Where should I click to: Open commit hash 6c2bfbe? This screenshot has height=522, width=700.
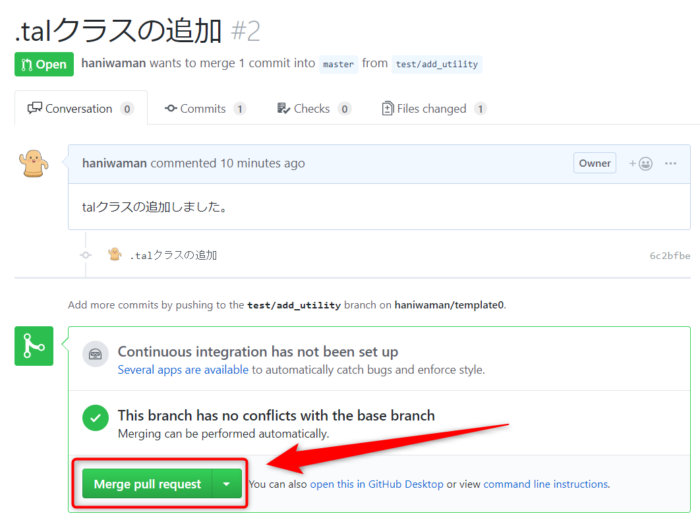(669, 256)
